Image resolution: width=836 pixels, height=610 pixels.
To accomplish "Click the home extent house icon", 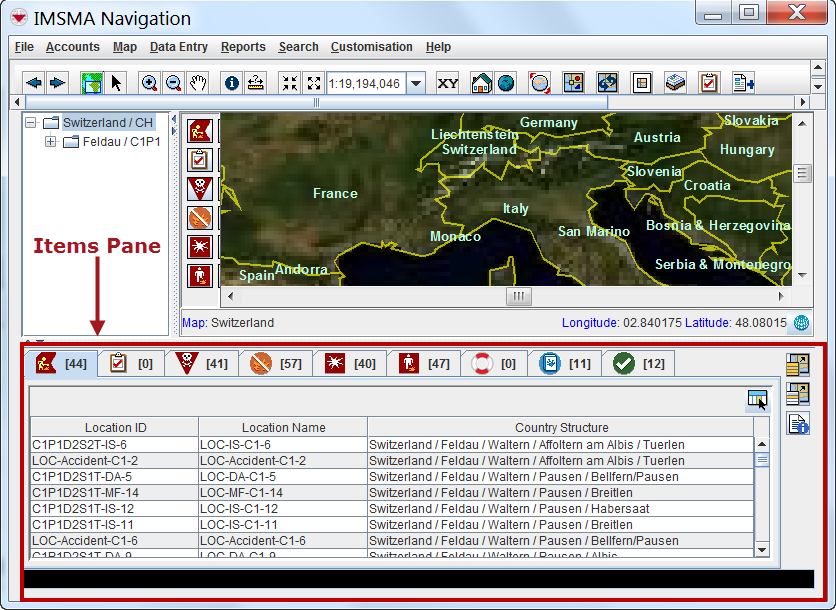I will pos(481,83).
